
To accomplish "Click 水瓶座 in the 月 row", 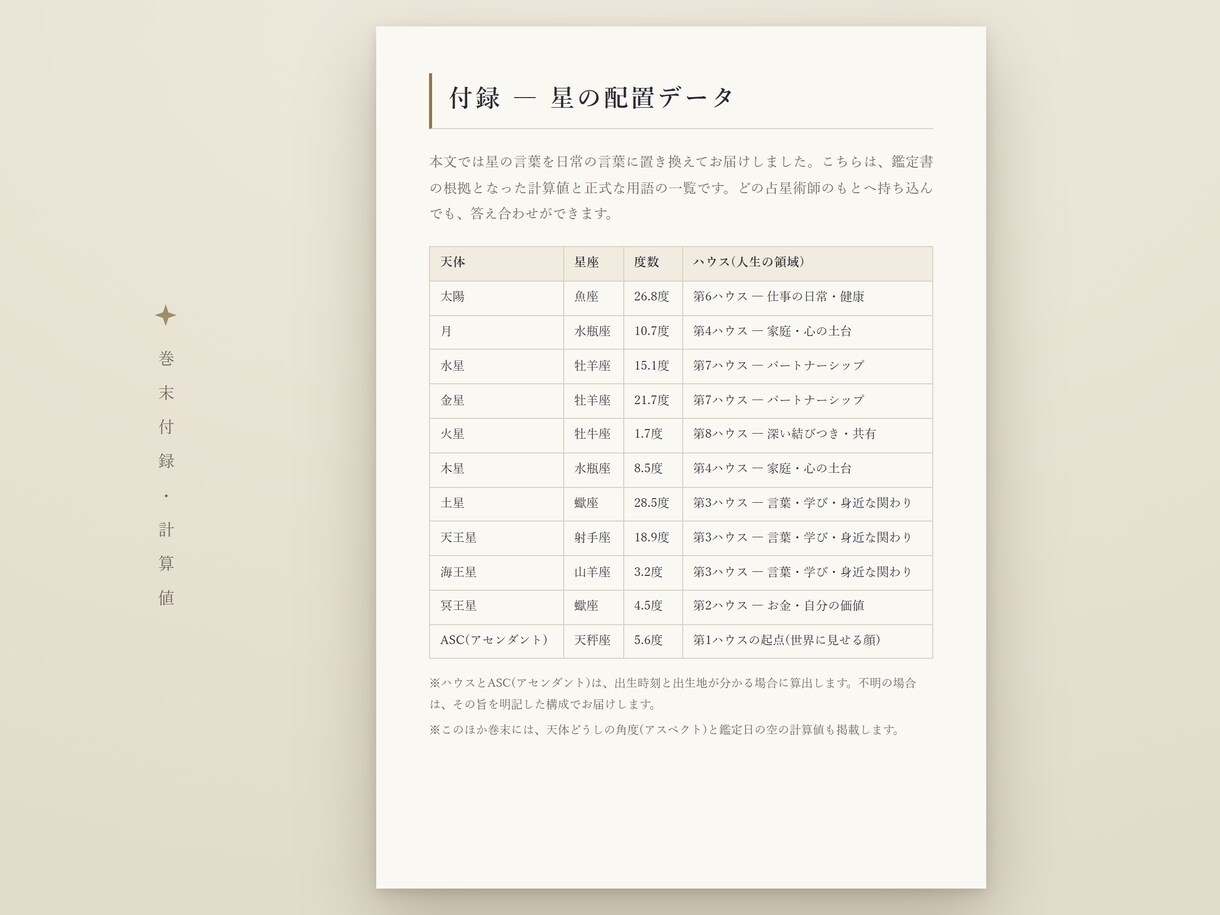I will (x=593, y=332).
